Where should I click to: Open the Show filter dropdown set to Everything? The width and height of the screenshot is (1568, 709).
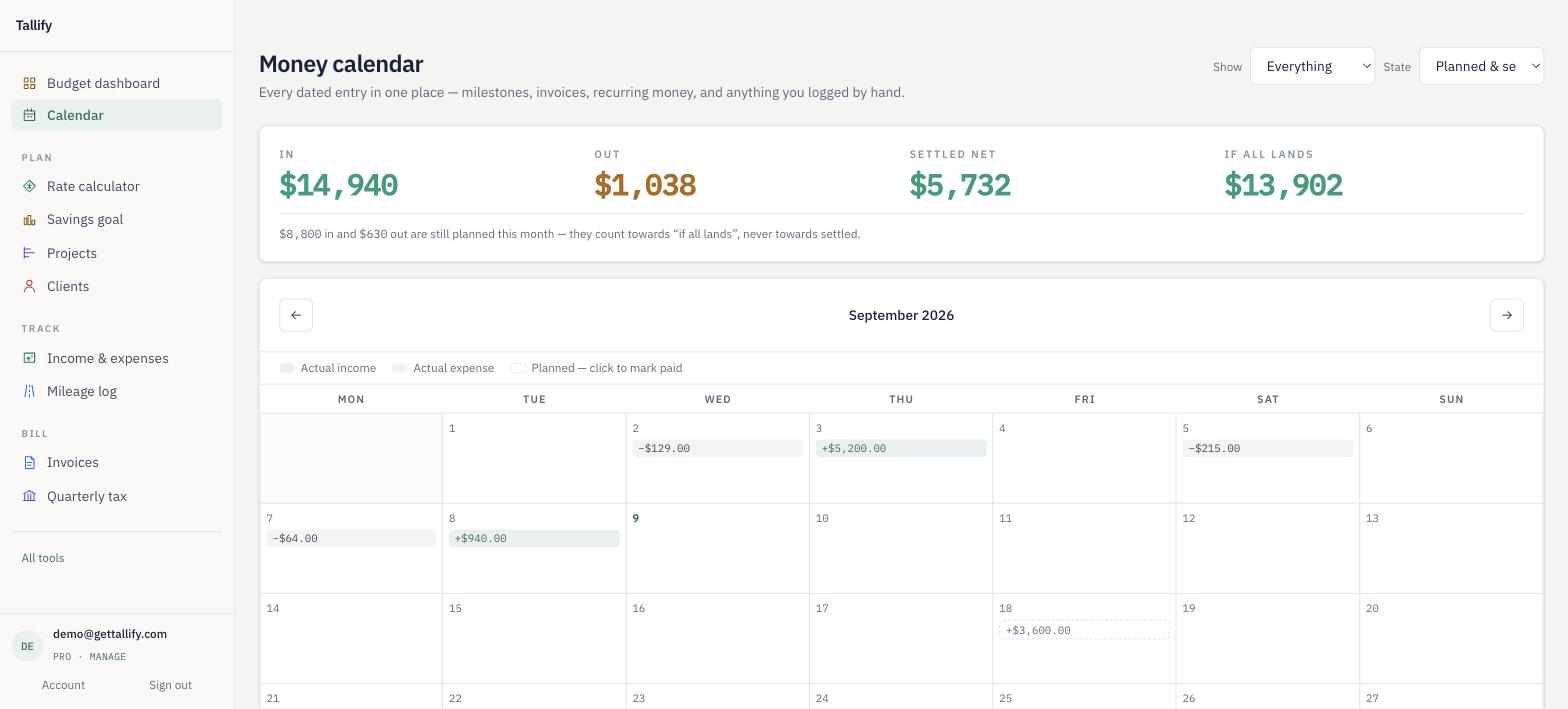pos(1312,66)
